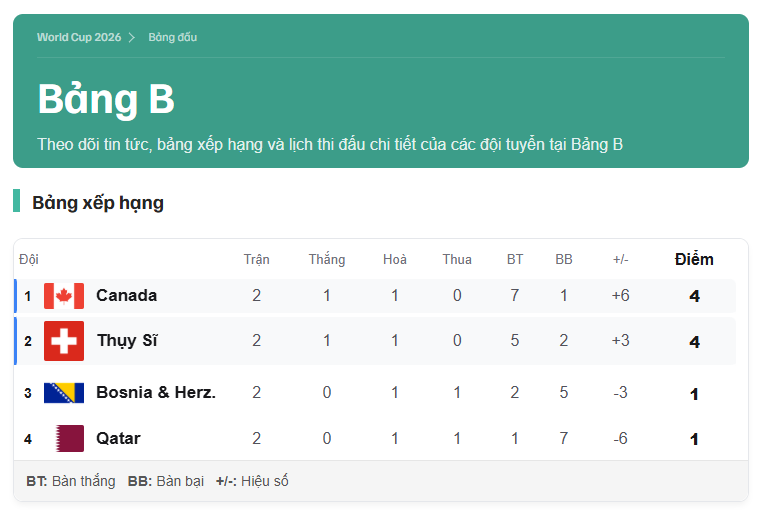
Task: Open the Bảng đấu breadcrumb link
Action: tap(173, 37)
